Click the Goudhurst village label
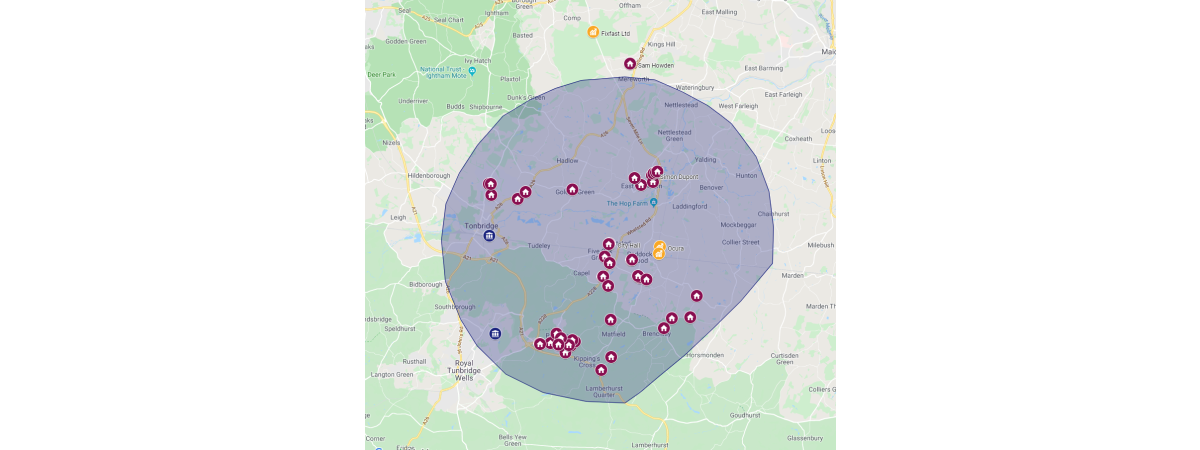This screenshot has height=450, width=1200. tap(746, 414)
